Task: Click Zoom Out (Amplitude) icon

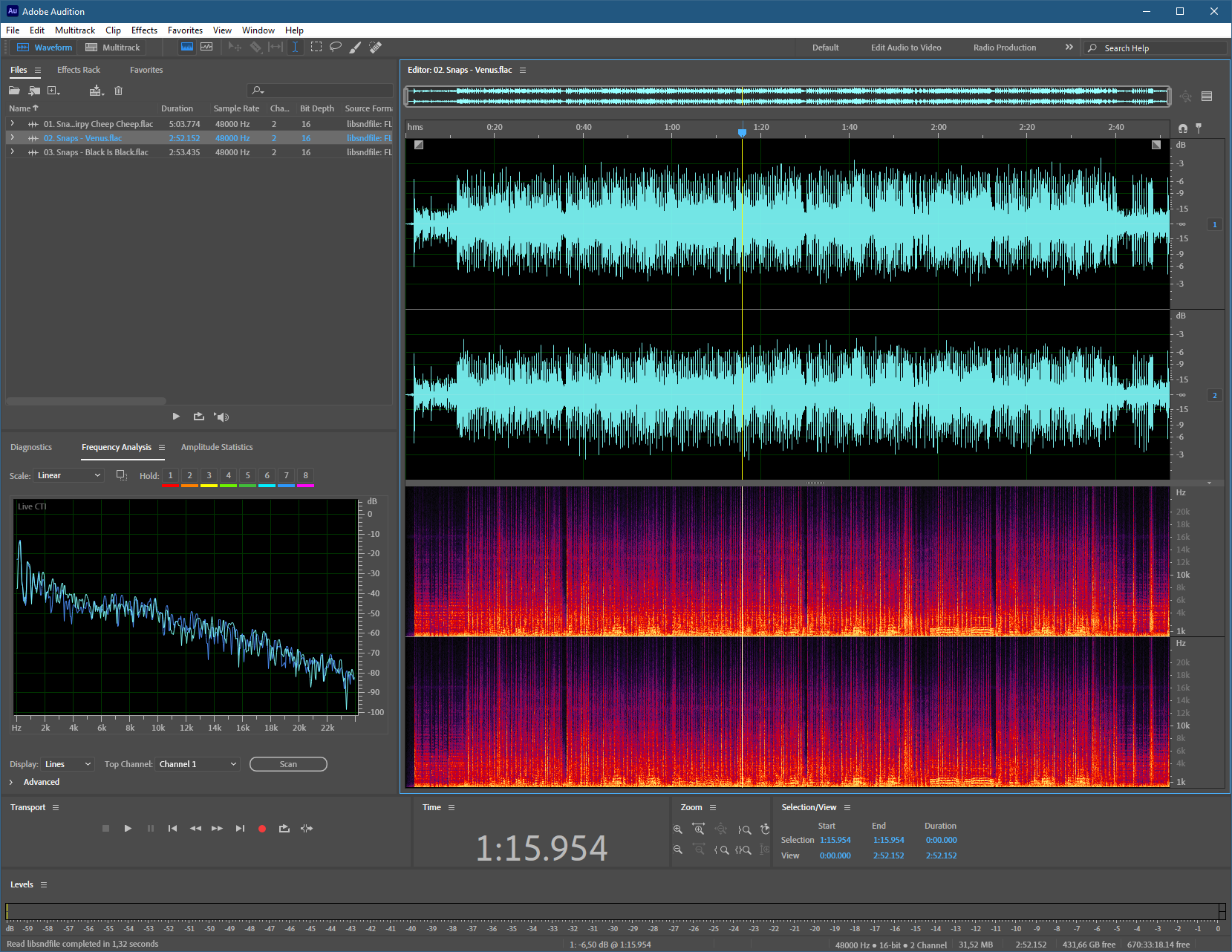Action: (677, 849)
